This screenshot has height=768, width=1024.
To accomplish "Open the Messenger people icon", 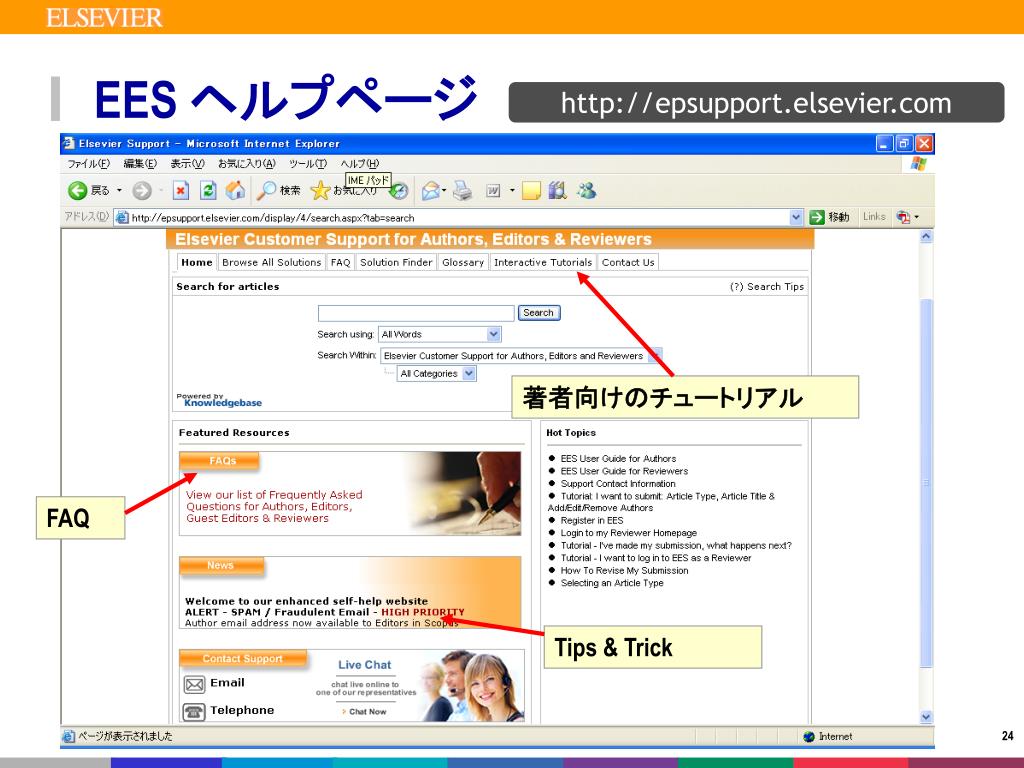I will point(586,191).
